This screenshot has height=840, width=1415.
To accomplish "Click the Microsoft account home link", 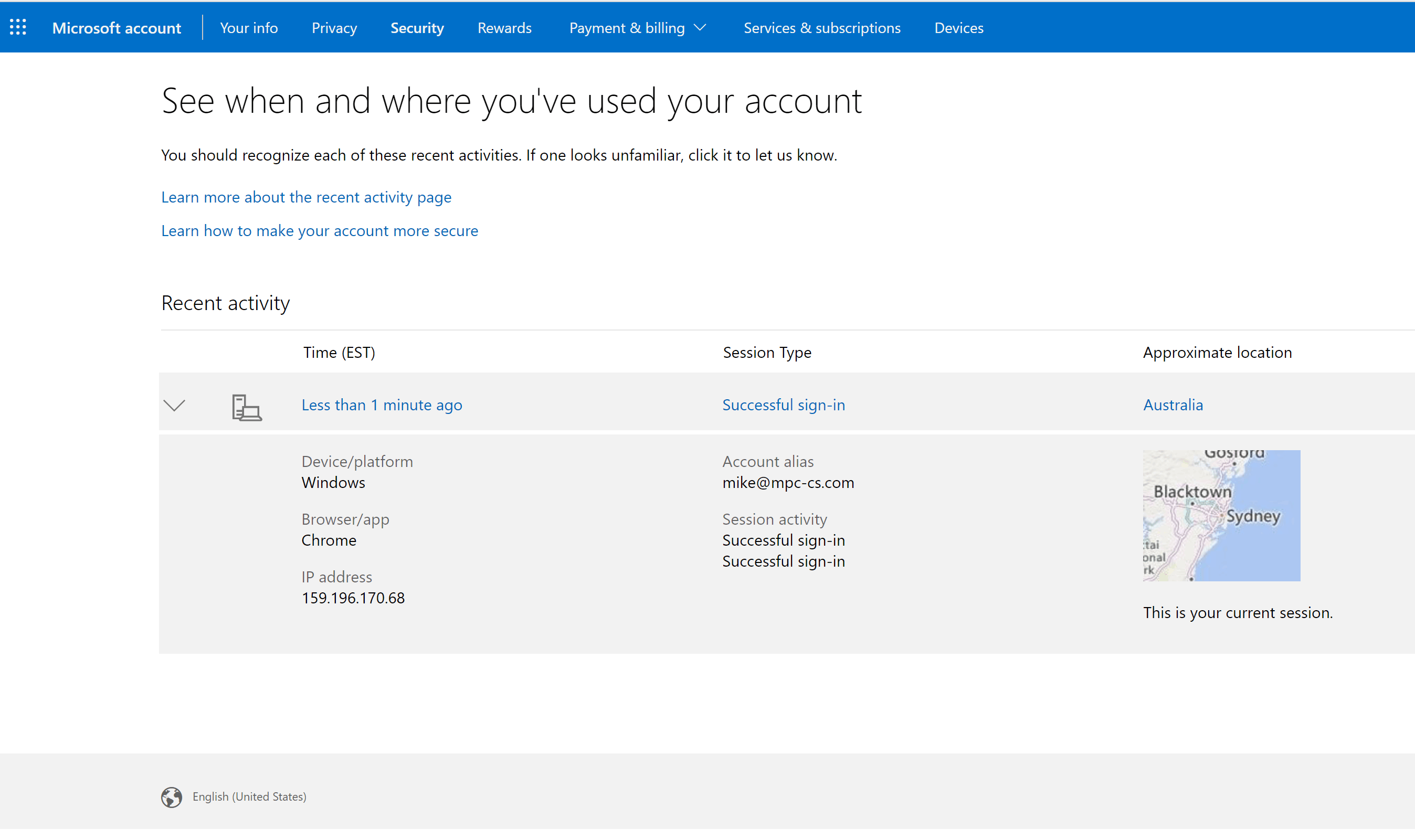I will [117, 28].
